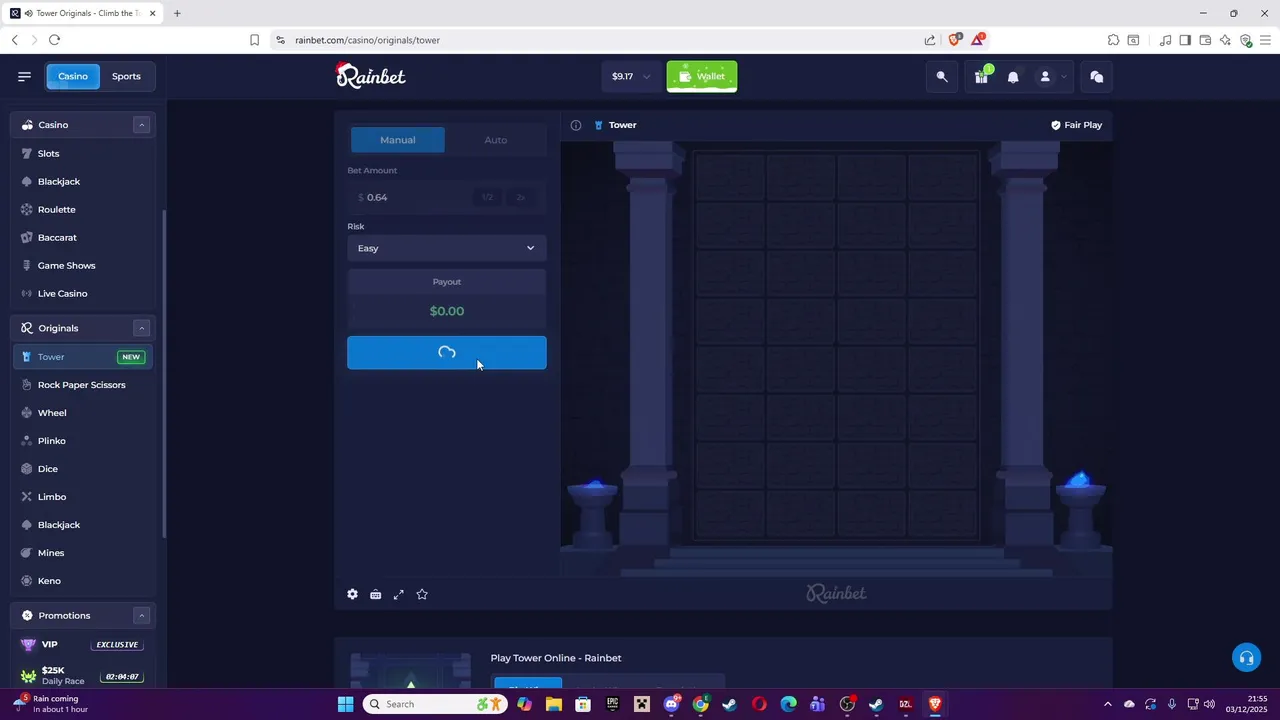Switch to Sports mode toggle
The height and width of the screenshot is (720, 1280).
click(x=126, y=76)
